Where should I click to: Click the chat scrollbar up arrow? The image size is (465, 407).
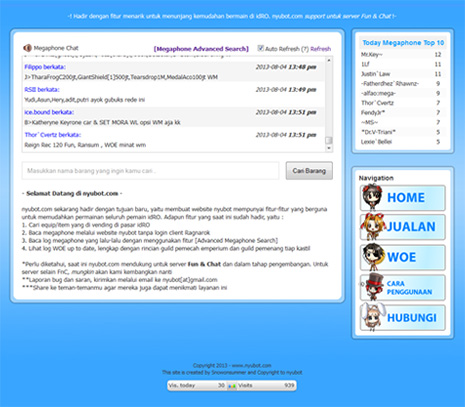coord(329,60)
